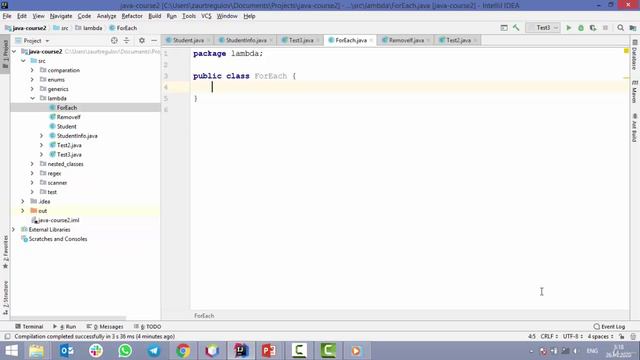Expand the generics folder

(x=32, y=89)
